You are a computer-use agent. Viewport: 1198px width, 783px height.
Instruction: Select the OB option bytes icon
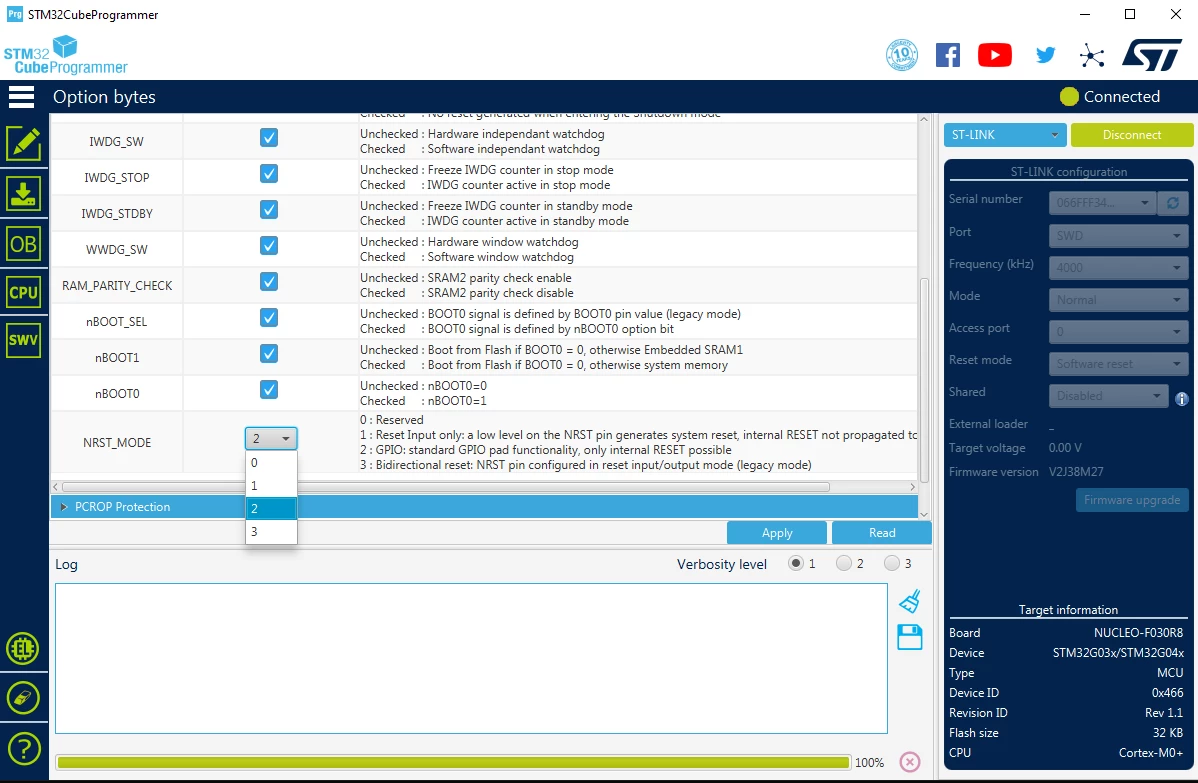click(24, 244)
